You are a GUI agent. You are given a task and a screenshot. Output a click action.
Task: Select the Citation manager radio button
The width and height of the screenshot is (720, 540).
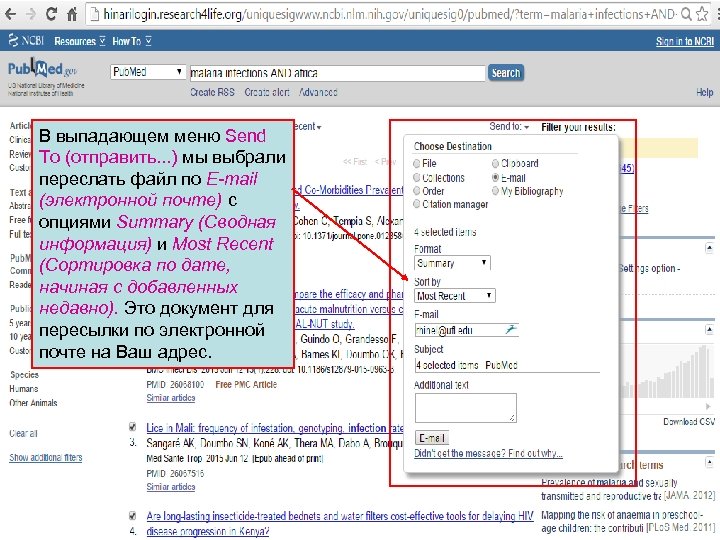point(416,204)
